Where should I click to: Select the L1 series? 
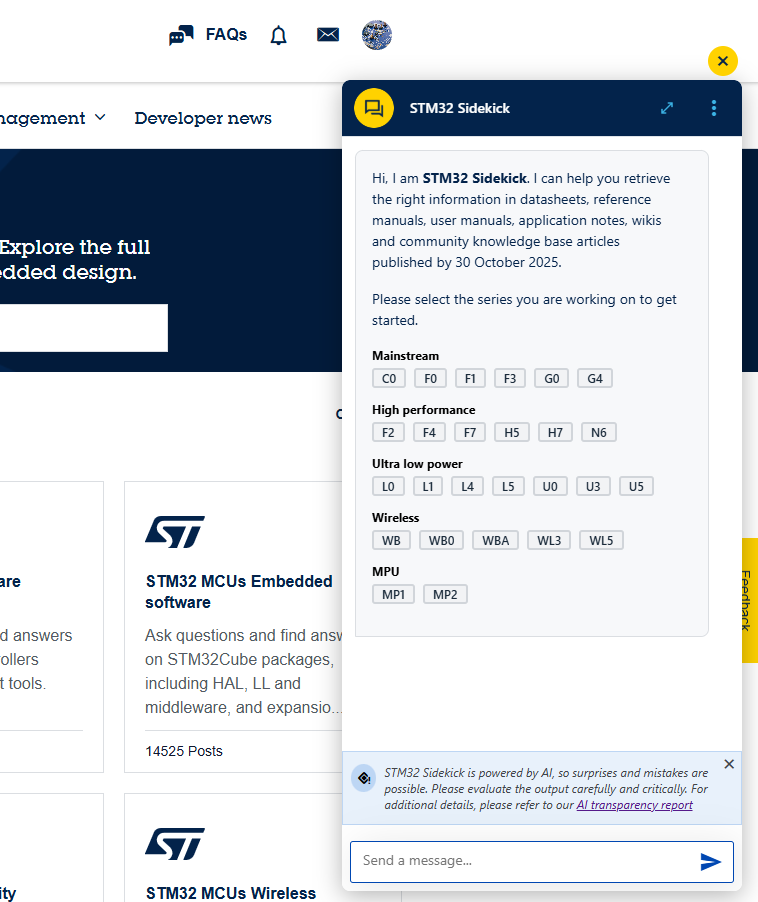click(428, 487)
